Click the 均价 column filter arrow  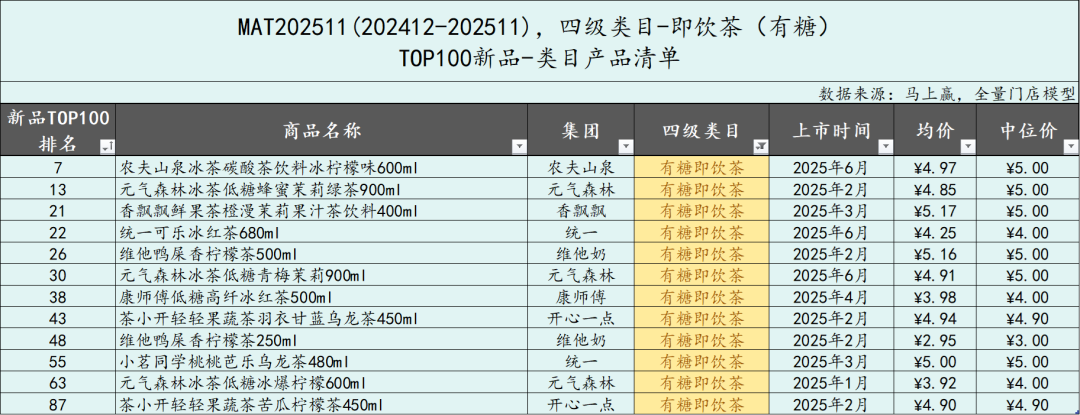tap(966, 147)
